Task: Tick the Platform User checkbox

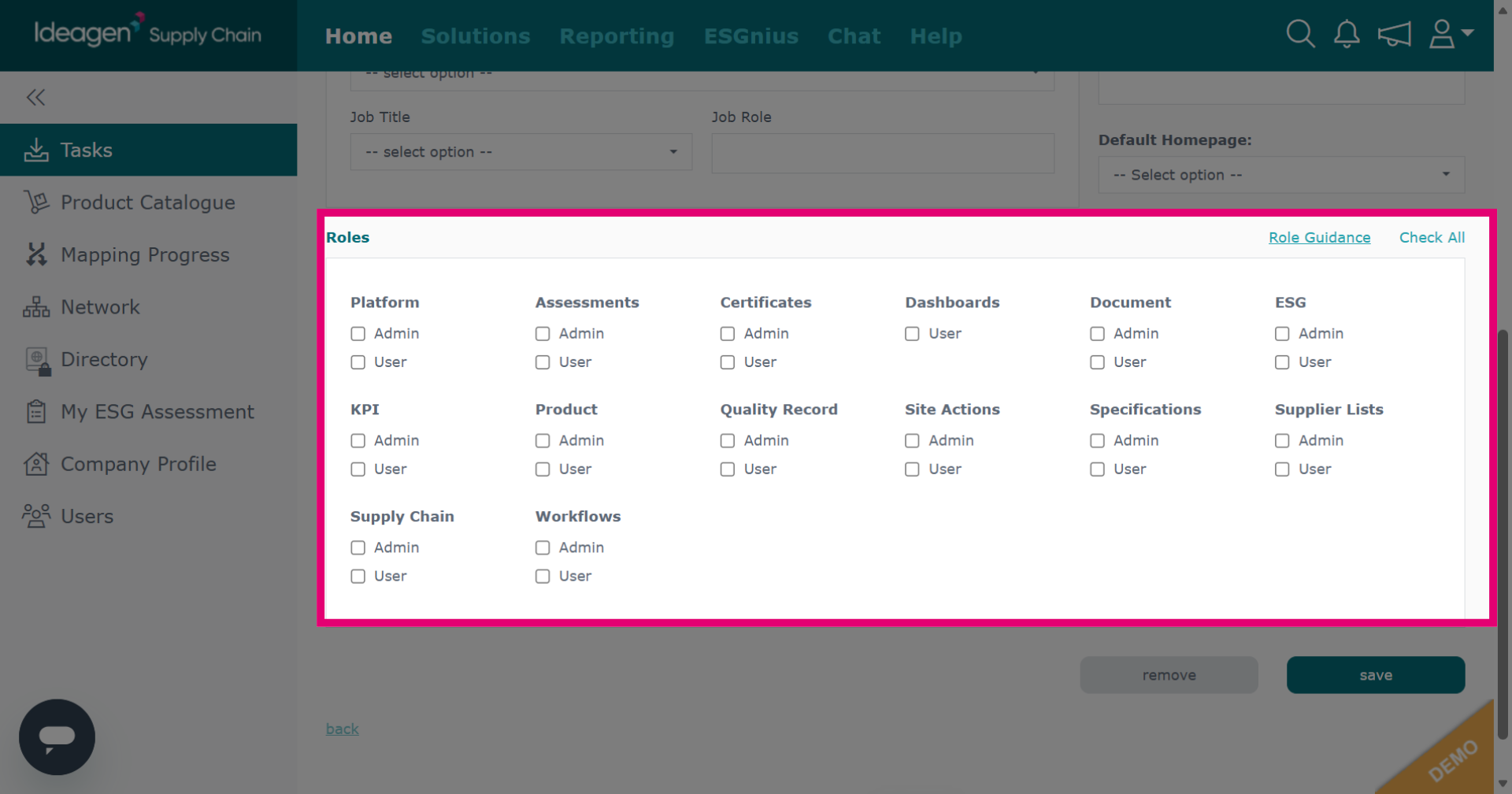Action: tap(358, 362)
